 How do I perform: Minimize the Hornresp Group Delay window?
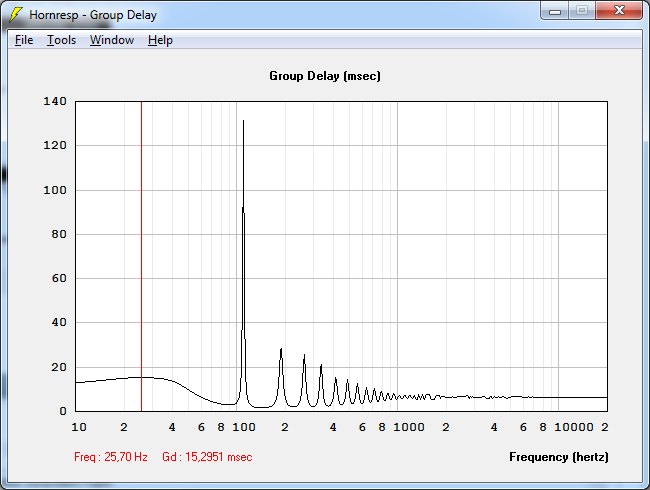555,10
